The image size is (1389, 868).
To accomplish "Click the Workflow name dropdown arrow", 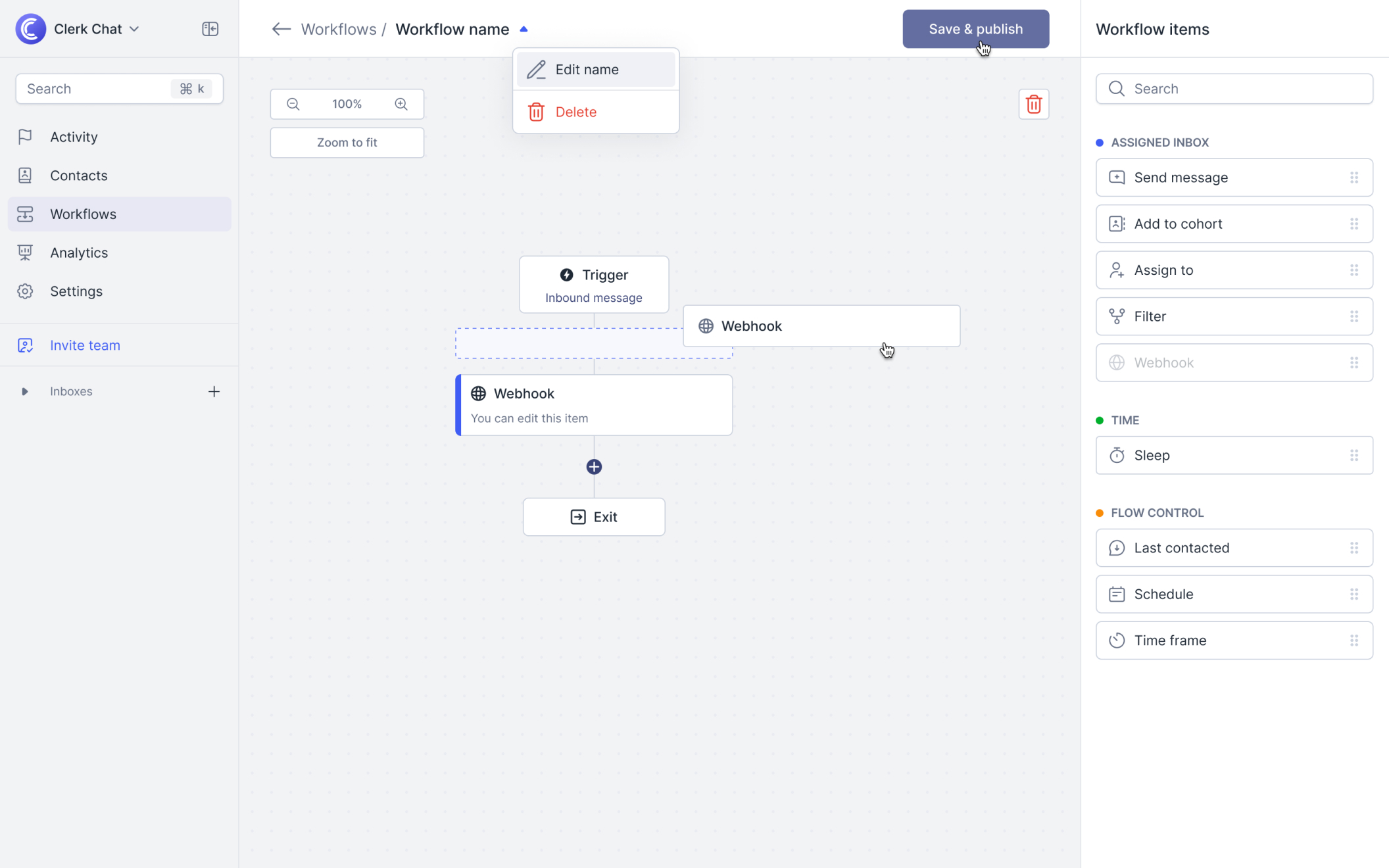I will coord(524,29).
